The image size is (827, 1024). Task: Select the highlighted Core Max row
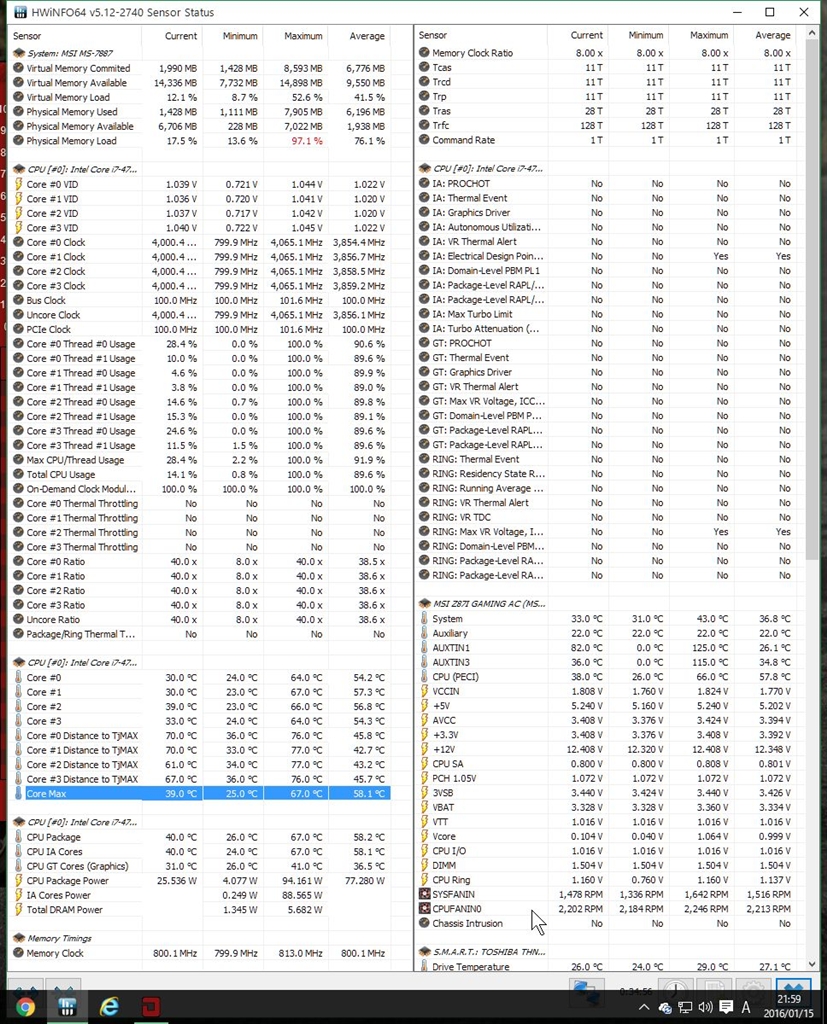pyautogui.click(x=201, y=793)
